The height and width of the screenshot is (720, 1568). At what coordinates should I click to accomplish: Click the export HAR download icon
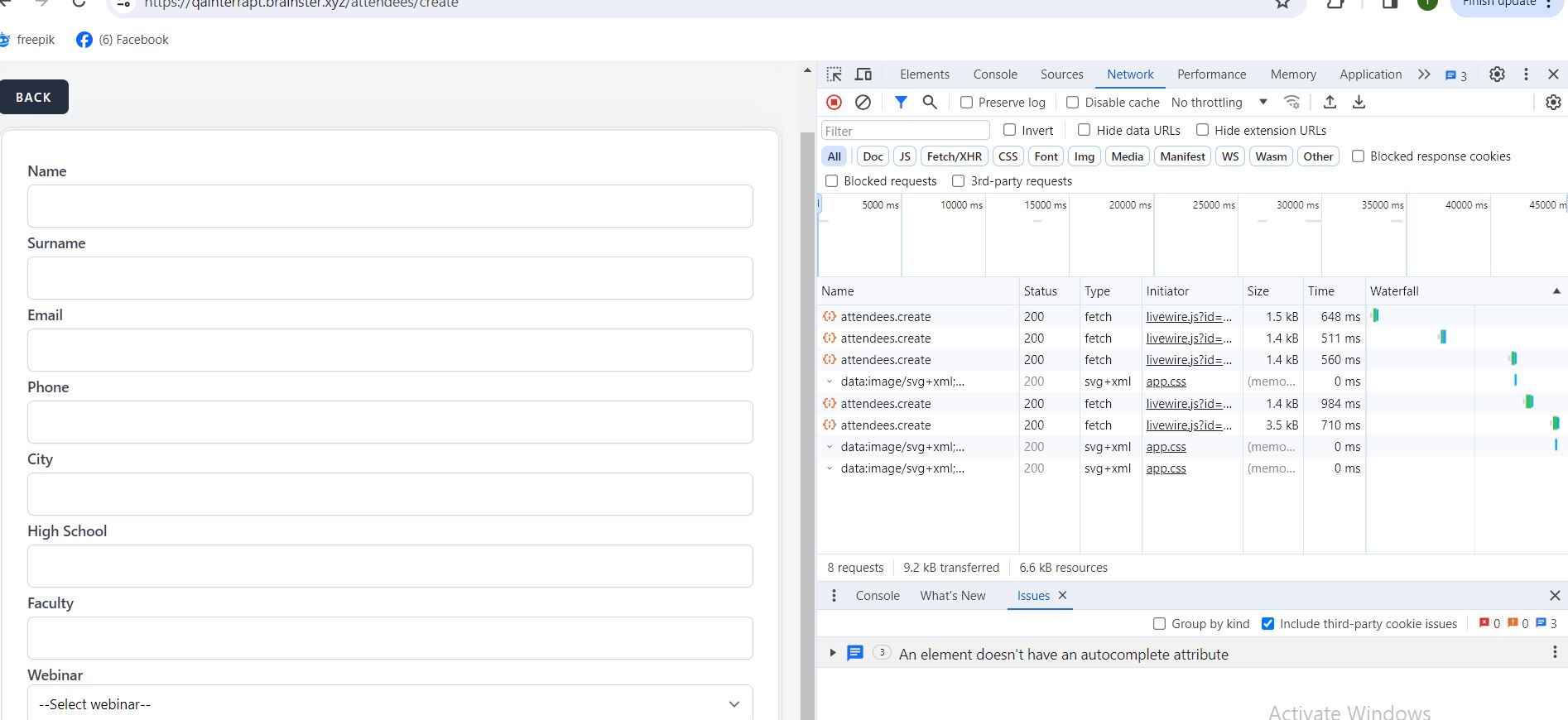pos(1359,102)
